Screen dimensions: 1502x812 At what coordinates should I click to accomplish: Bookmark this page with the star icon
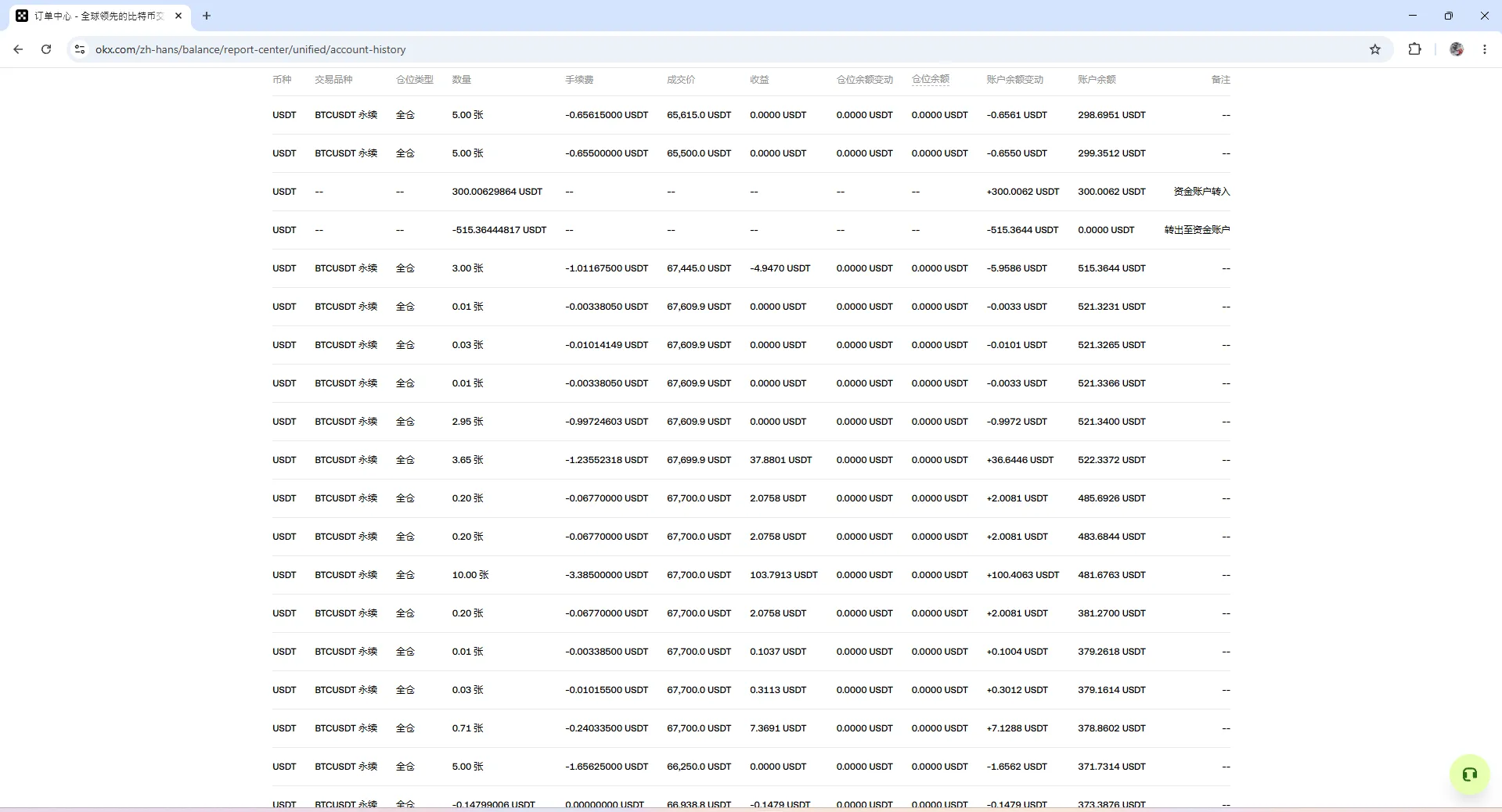coord(1375,49)
